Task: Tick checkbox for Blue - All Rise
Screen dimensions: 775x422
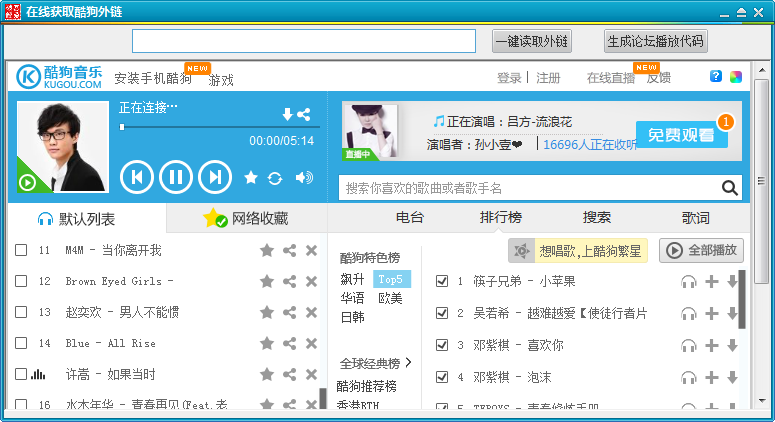Action: point(21,343)
